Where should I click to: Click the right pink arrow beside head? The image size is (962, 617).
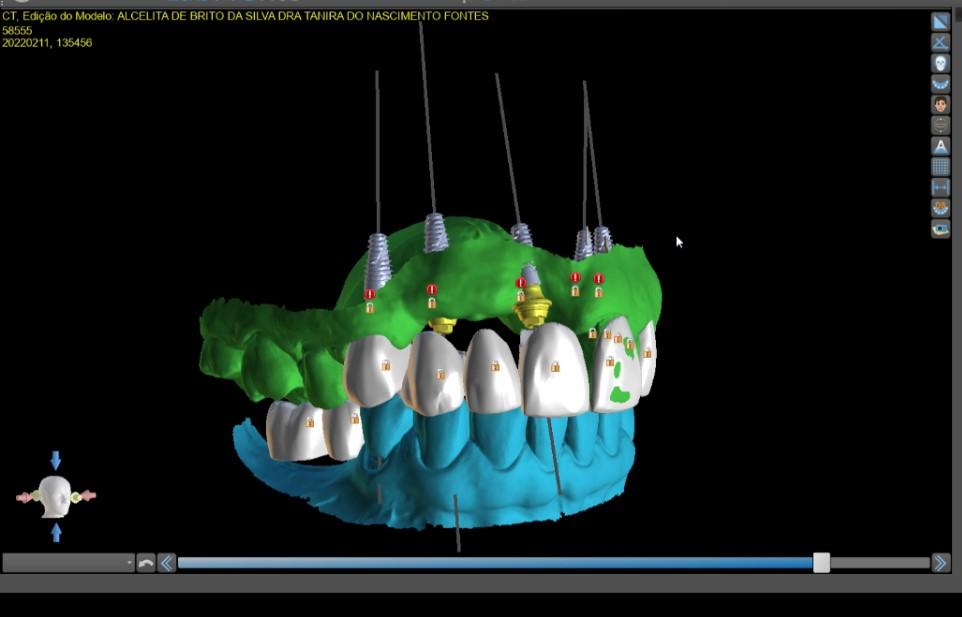tap(88, 496)
